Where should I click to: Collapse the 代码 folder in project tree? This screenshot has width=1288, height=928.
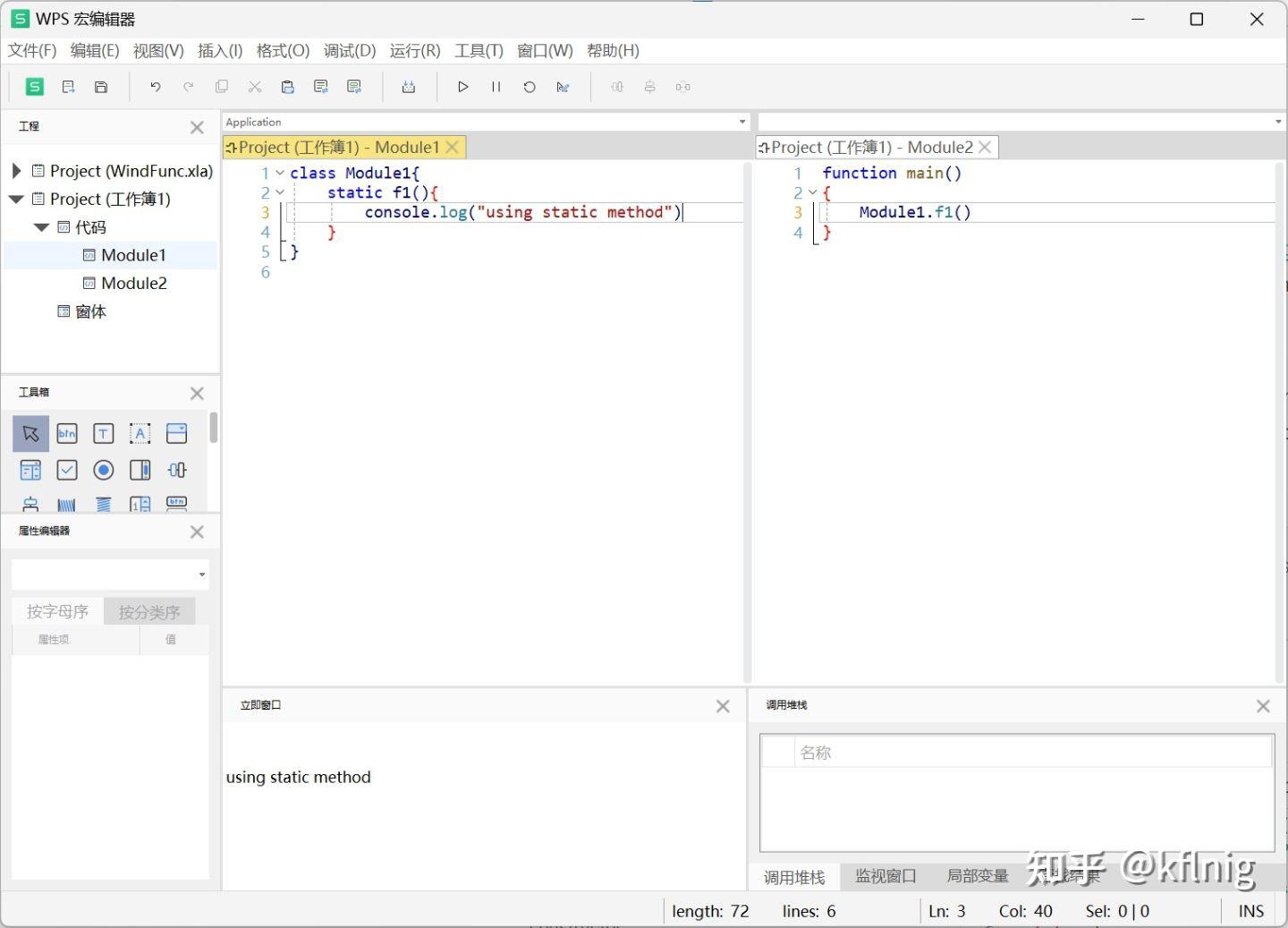(41, 227)
